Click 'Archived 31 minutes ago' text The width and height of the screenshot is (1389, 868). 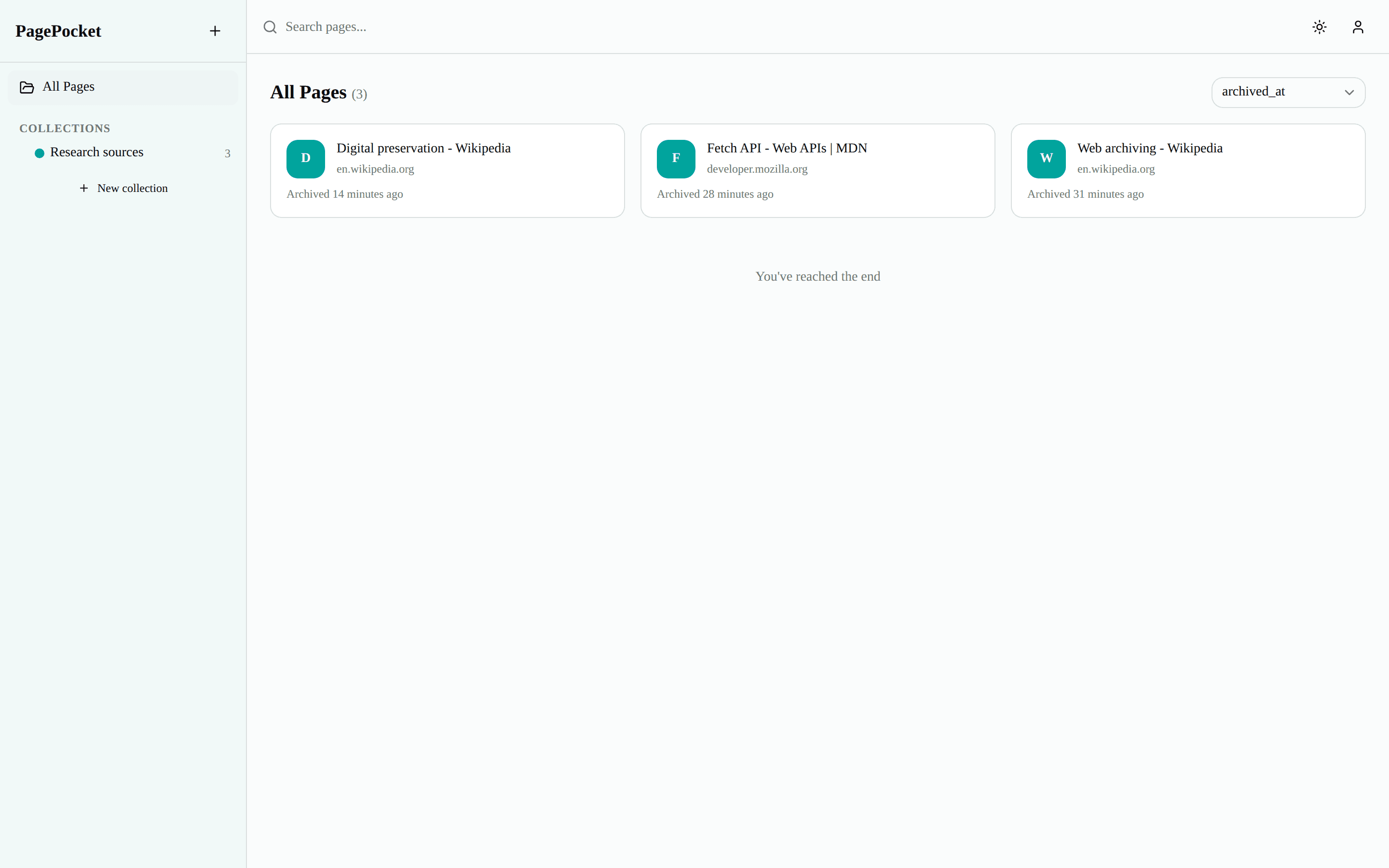(1085, 194)
